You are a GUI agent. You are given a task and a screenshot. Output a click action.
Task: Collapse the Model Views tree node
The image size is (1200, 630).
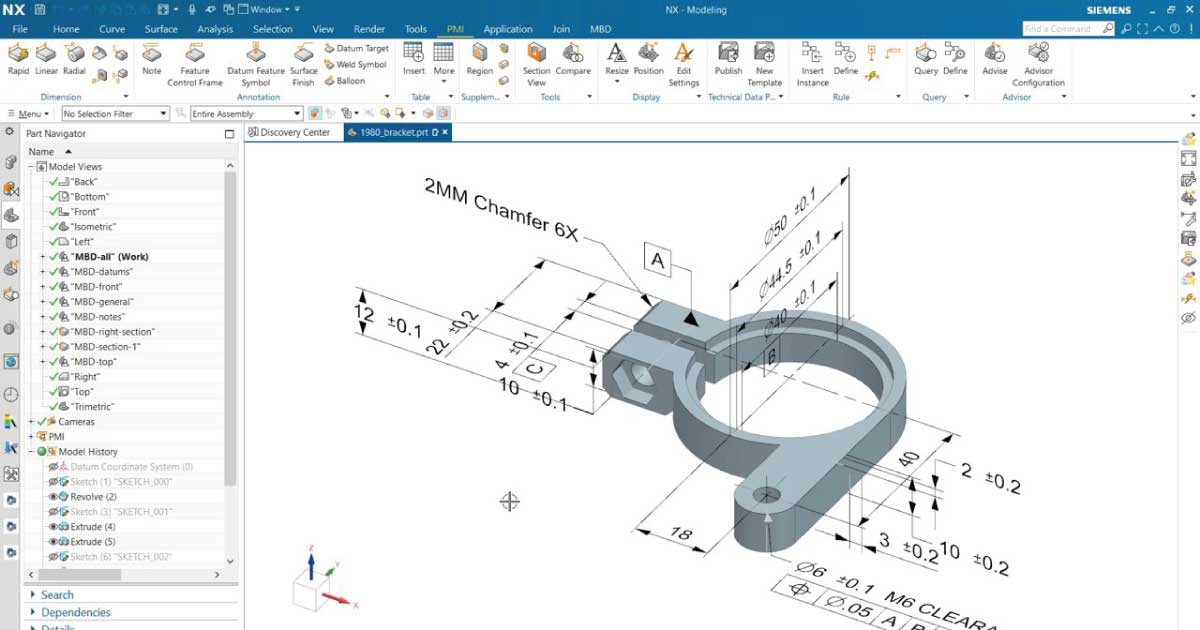[31, 167]
